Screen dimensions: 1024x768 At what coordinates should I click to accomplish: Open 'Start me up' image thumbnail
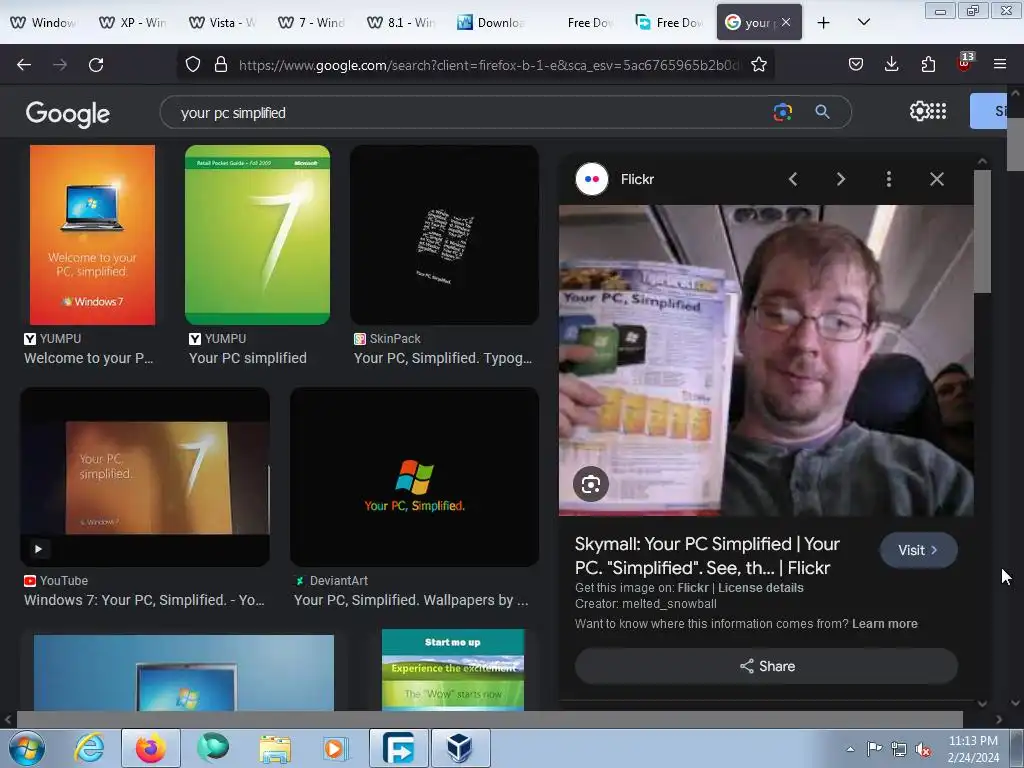(x=453, y=669)
